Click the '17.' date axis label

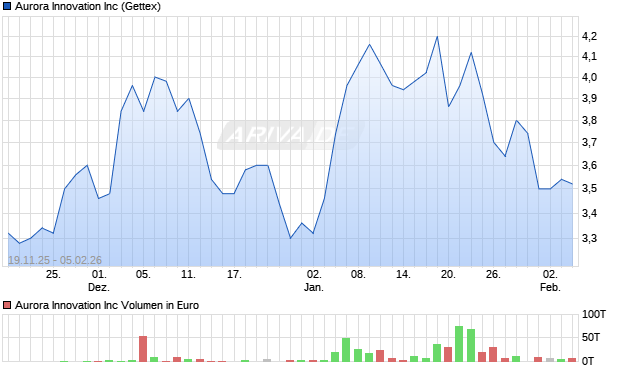(x=234, y=274)
